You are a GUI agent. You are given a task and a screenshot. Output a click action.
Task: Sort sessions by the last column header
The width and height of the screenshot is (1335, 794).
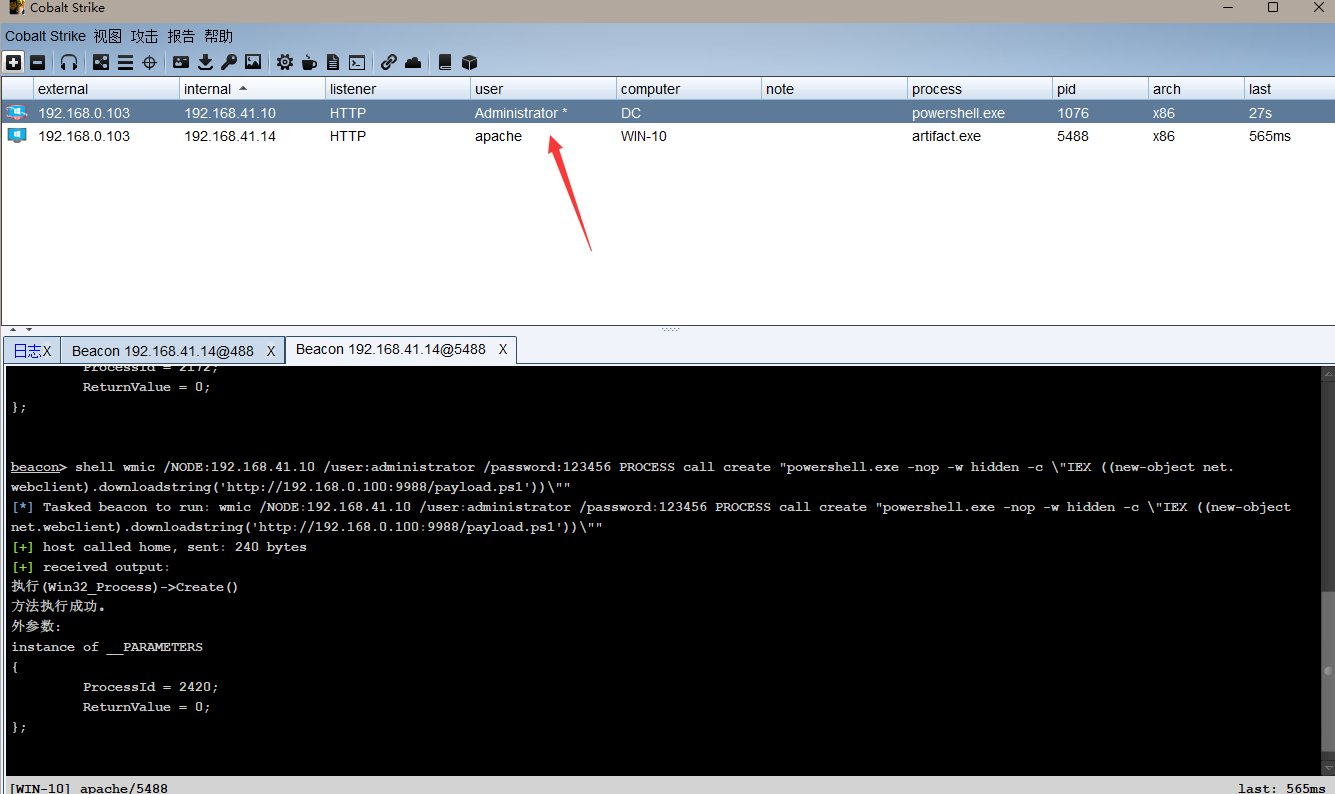(x=1289, y=89)
